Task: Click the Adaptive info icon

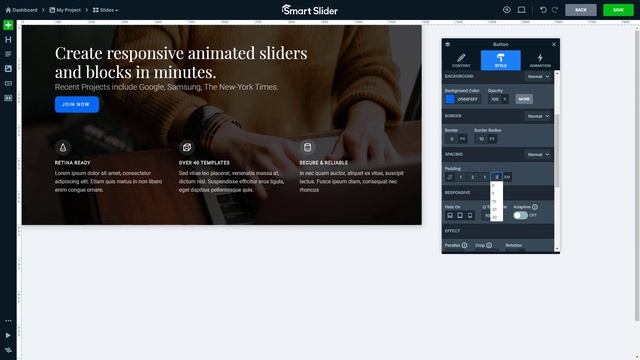Action: tap(535, 207)
